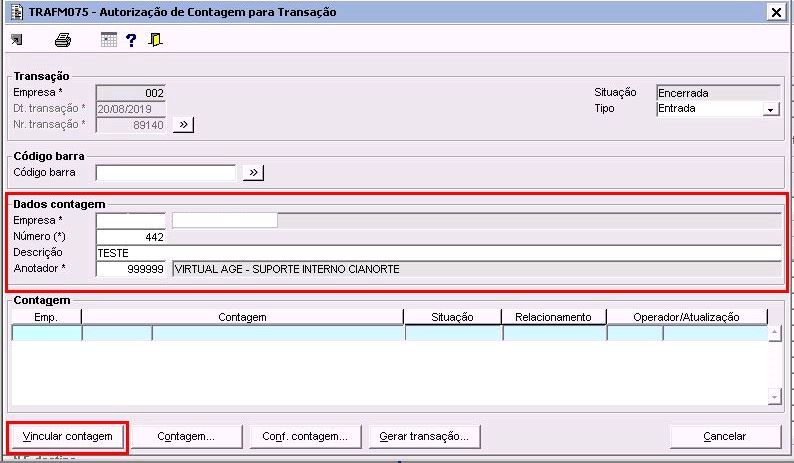The width and height of the screenshot is (794, 463).
Task: Open the calendar grid toolbar icon
Action: (x=108, y=40)
